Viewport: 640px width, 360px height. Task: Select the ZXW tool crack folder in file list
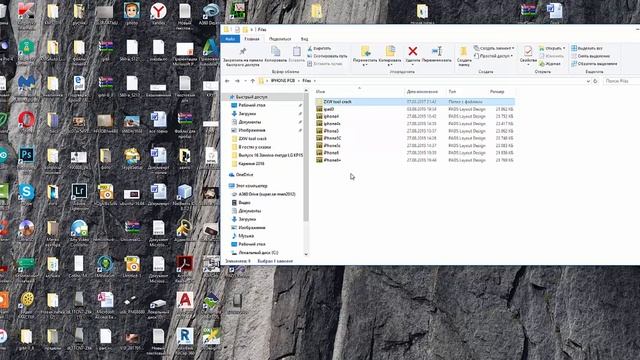click(415, 102)
